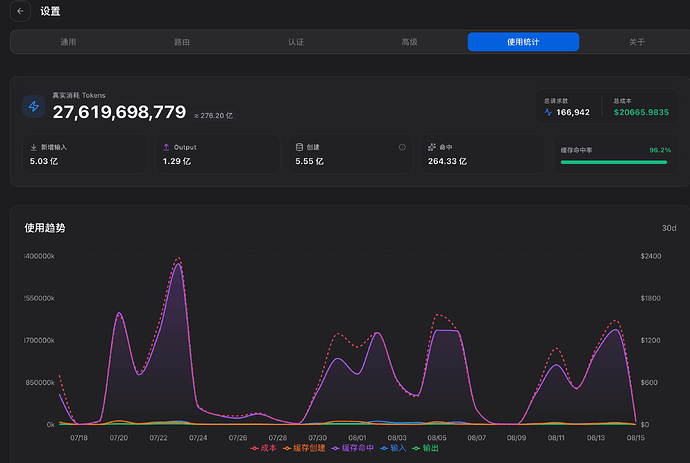Image resolution: width=690 pixels, height=463 pixels.
Task: Open the 认证 tab
Action: tap(296, 42)
